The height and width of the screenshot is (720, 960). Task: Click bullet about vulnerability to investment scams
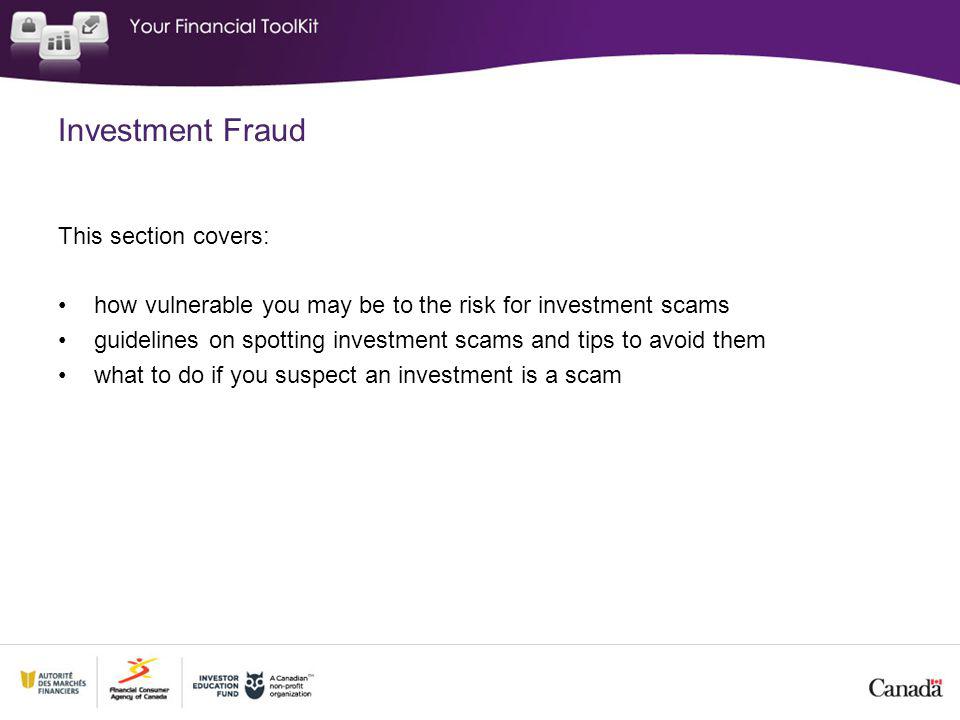click(411, 305)
